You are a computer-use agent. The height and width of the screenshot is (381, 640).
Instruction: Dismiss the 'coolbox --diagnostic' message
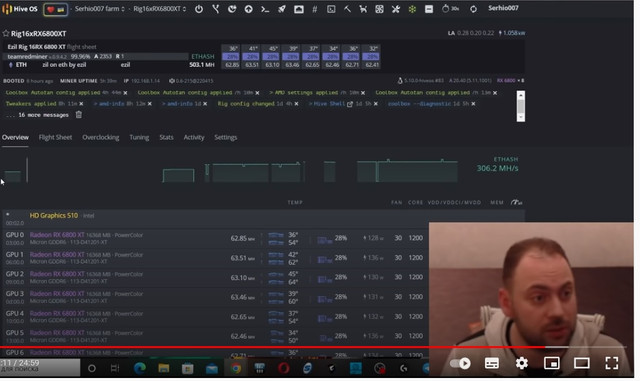pyautogui.click(x=473, y=104)
